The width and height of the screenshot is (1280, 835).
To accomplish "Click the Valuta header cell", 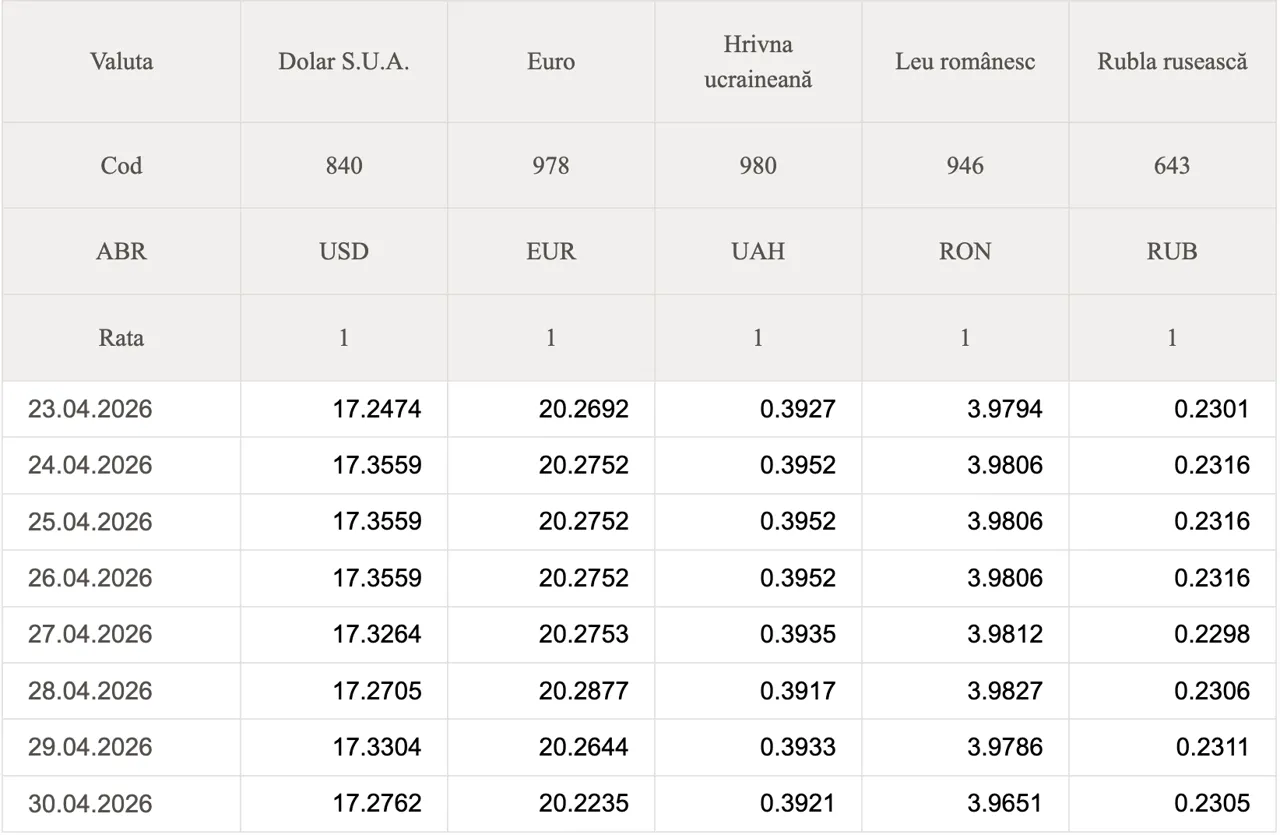I will (121, 61).
